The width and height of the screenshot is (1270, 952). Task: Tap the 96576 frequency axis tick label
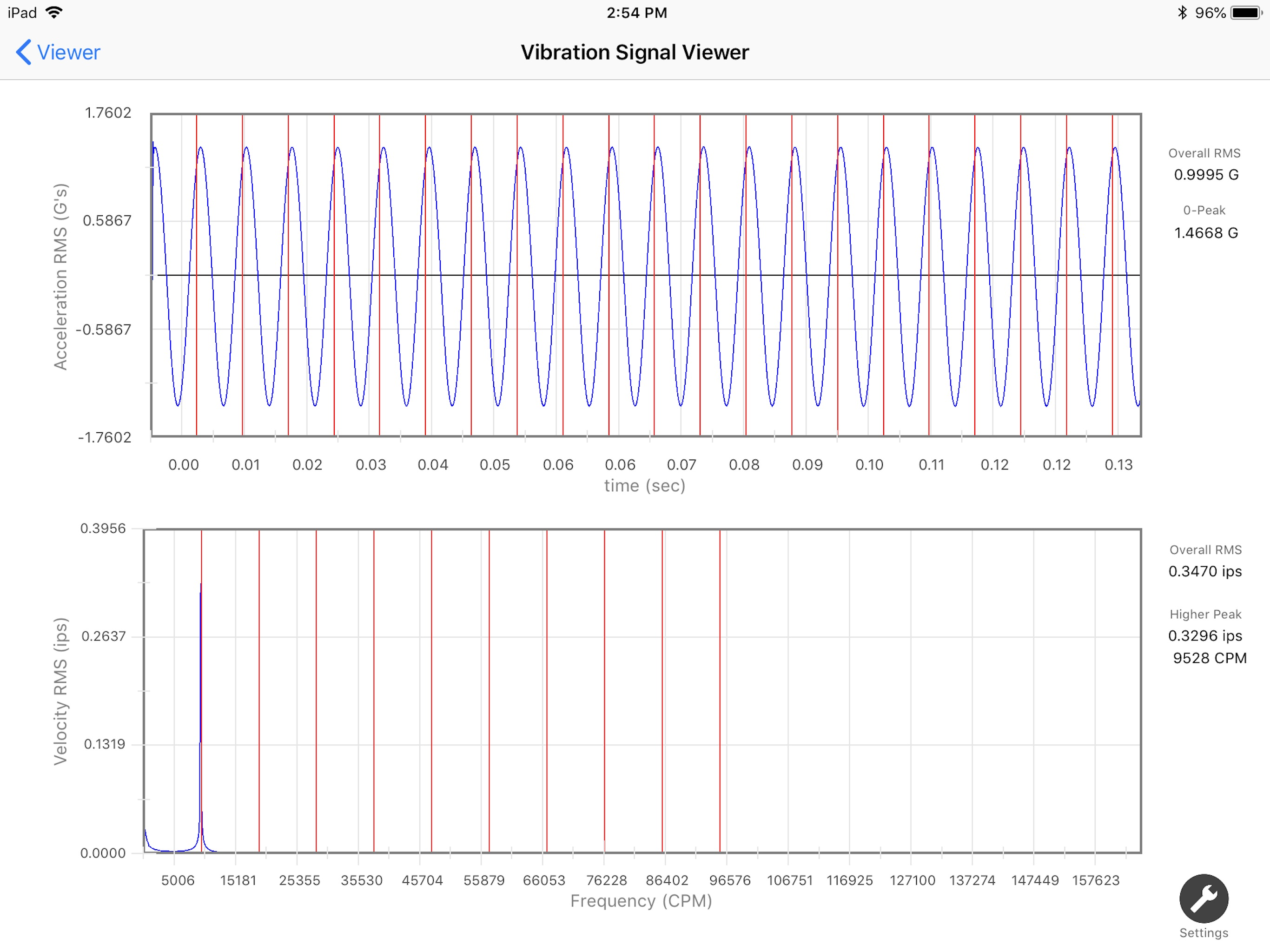tap(729, 880)
